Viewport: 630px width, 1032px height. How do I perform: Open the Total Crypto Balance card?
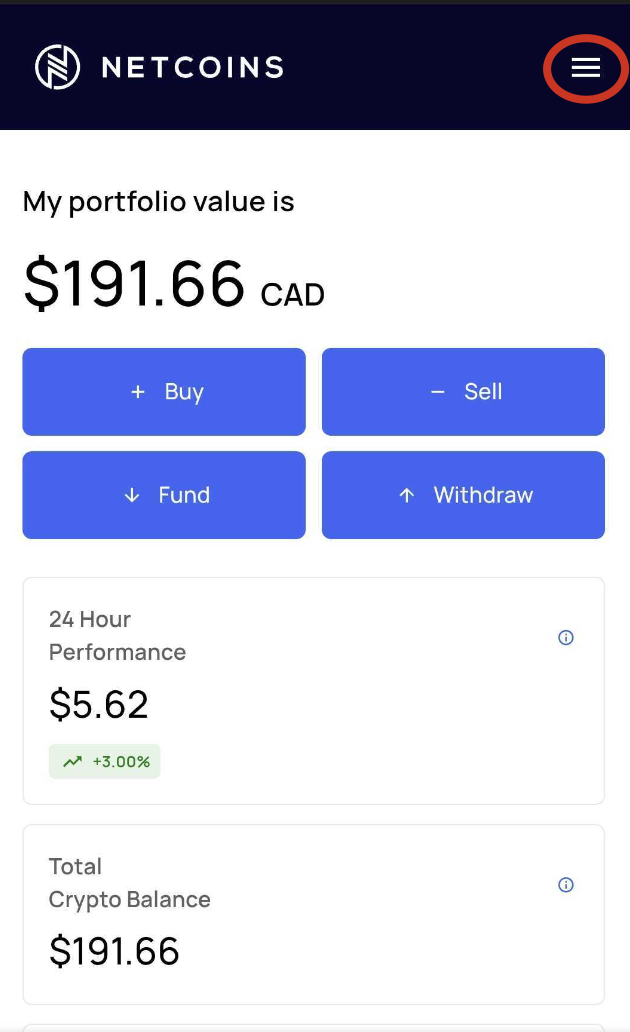pos(314,913)
